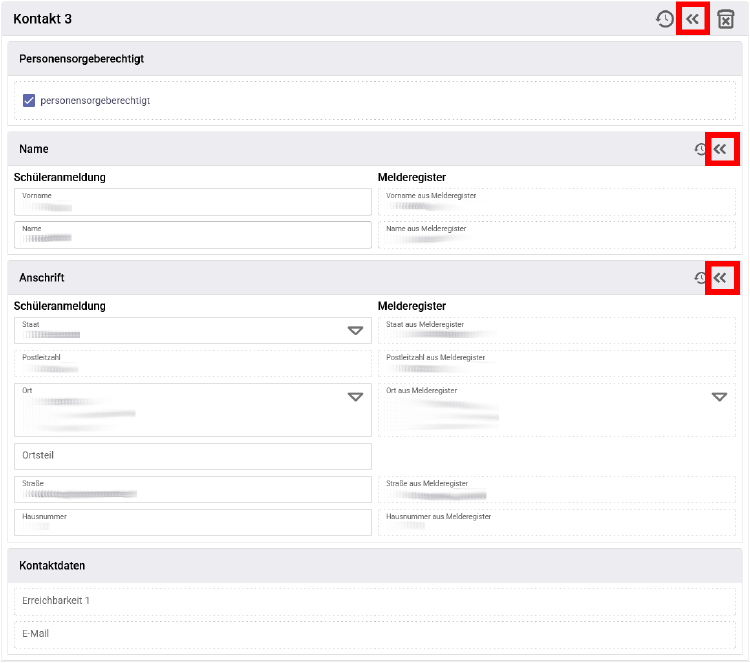Image resolution: width=750 pixels, height=663 pixels.
Task: Click the Ortsteil input field
Action: [x=193, y=456]
